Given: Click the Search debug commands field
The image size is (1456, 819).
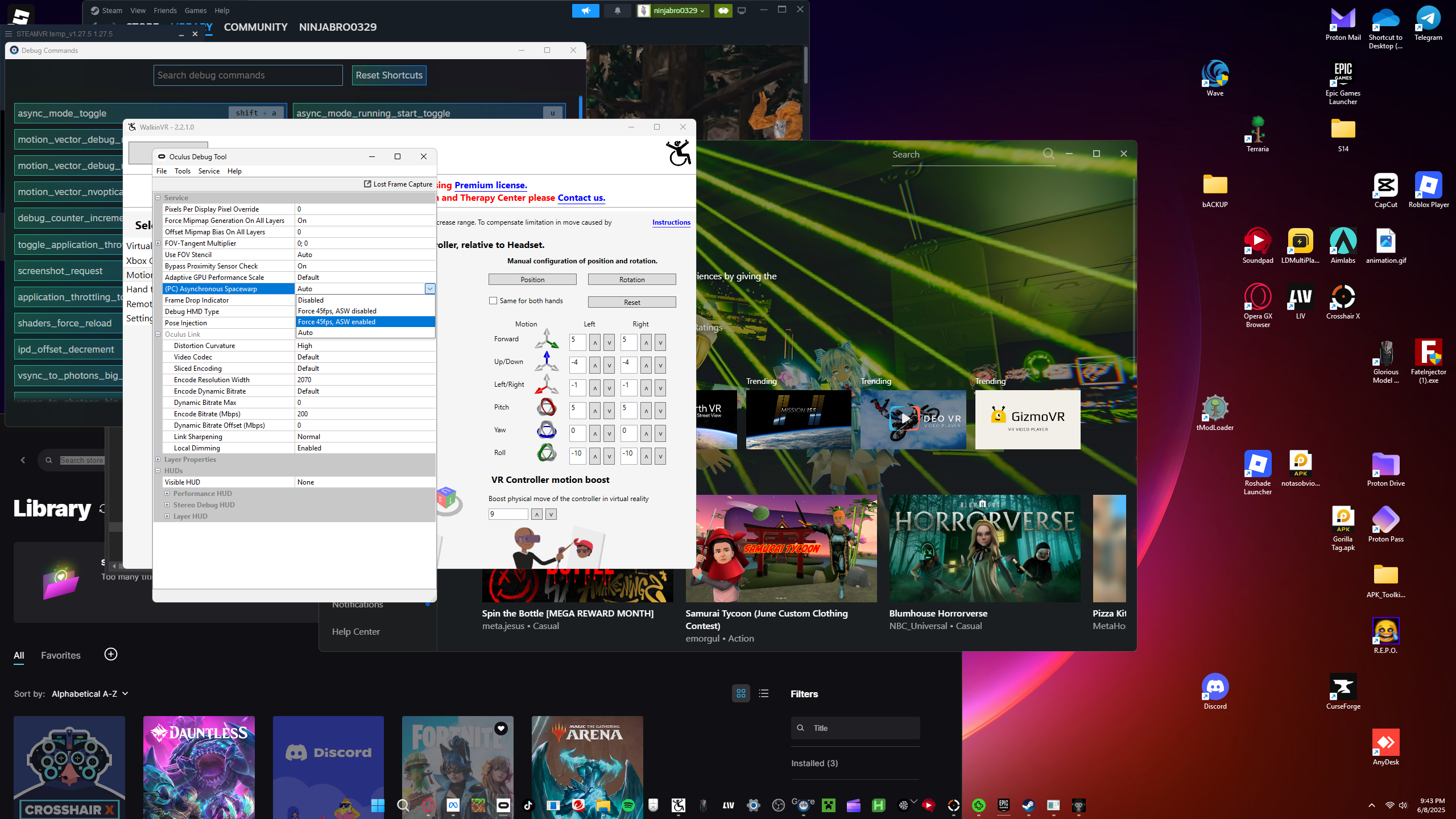Looking at the screenshot, I should [248, 75].
